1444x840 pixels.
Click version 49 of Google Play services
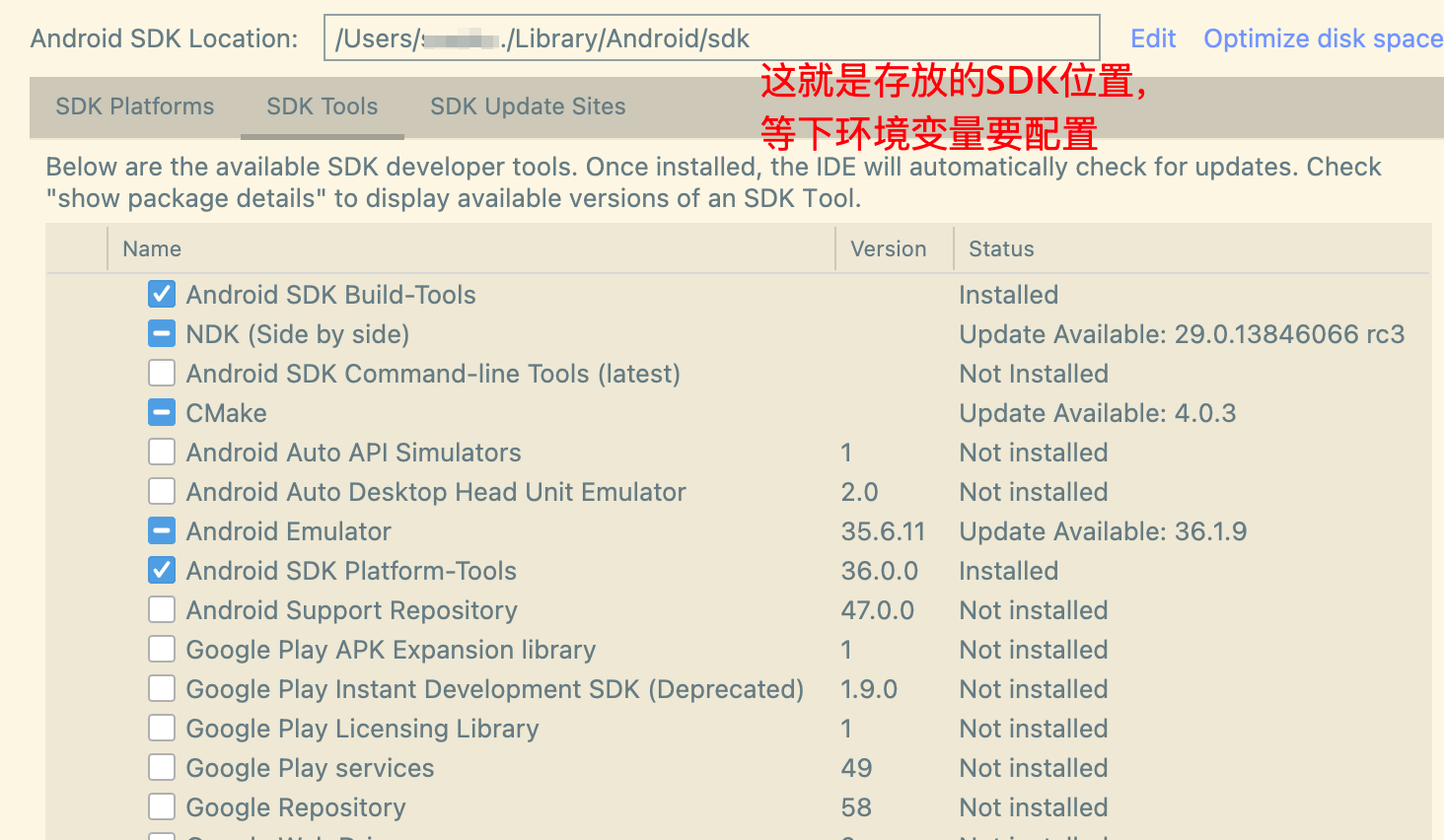(x=856, y=768)
